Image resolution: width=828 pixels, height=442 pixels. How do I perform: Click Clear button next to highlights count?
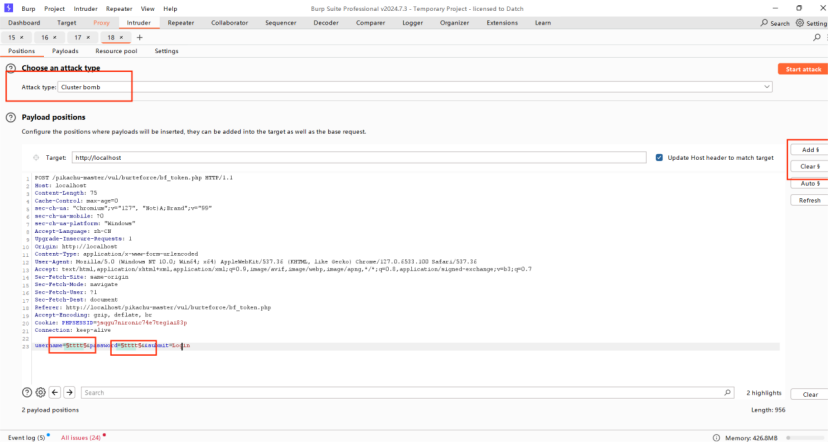(x=810, y=394)
